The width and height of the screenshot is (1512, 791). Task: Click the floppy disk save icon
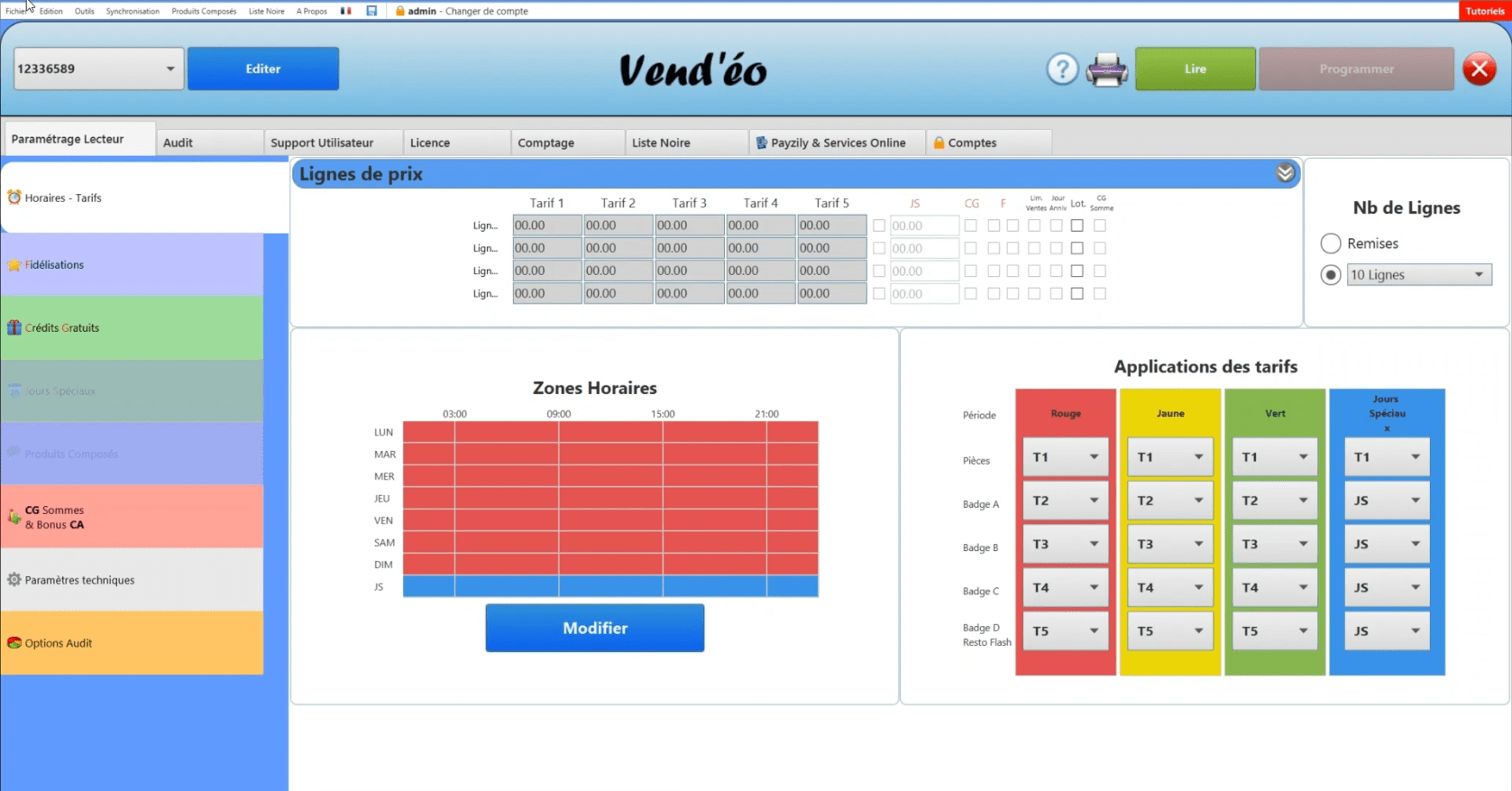pos(371,11)
